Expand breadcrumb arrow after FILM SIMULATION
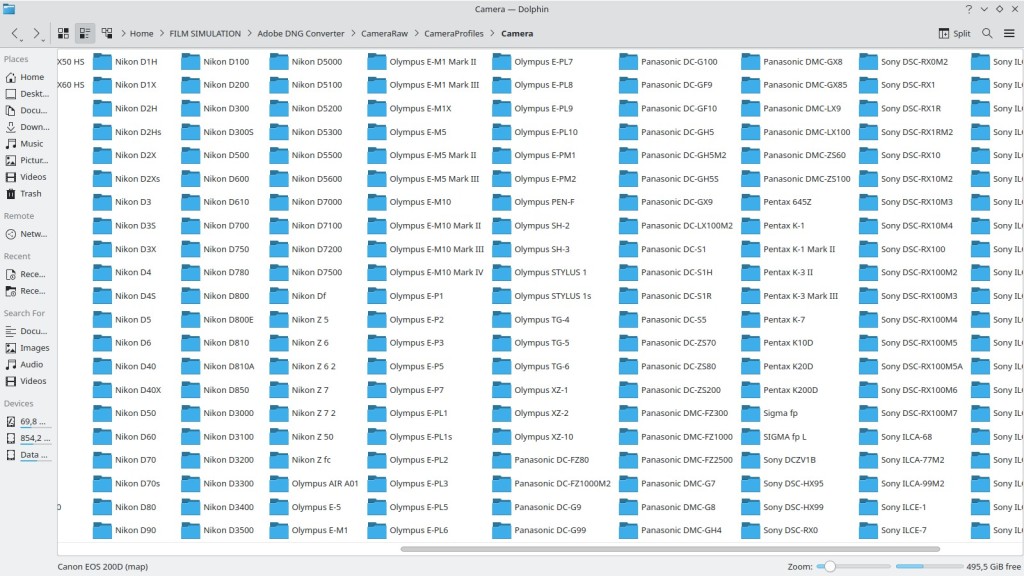1024x576 pixels. click(x=249, y=33)
